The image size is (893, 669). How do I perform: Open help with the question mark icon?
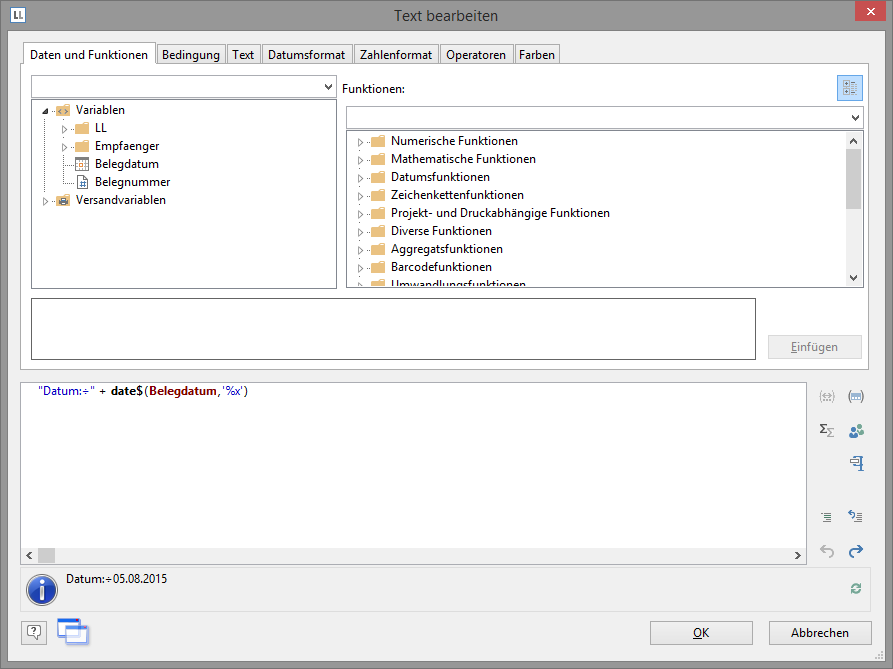[34, 632]
